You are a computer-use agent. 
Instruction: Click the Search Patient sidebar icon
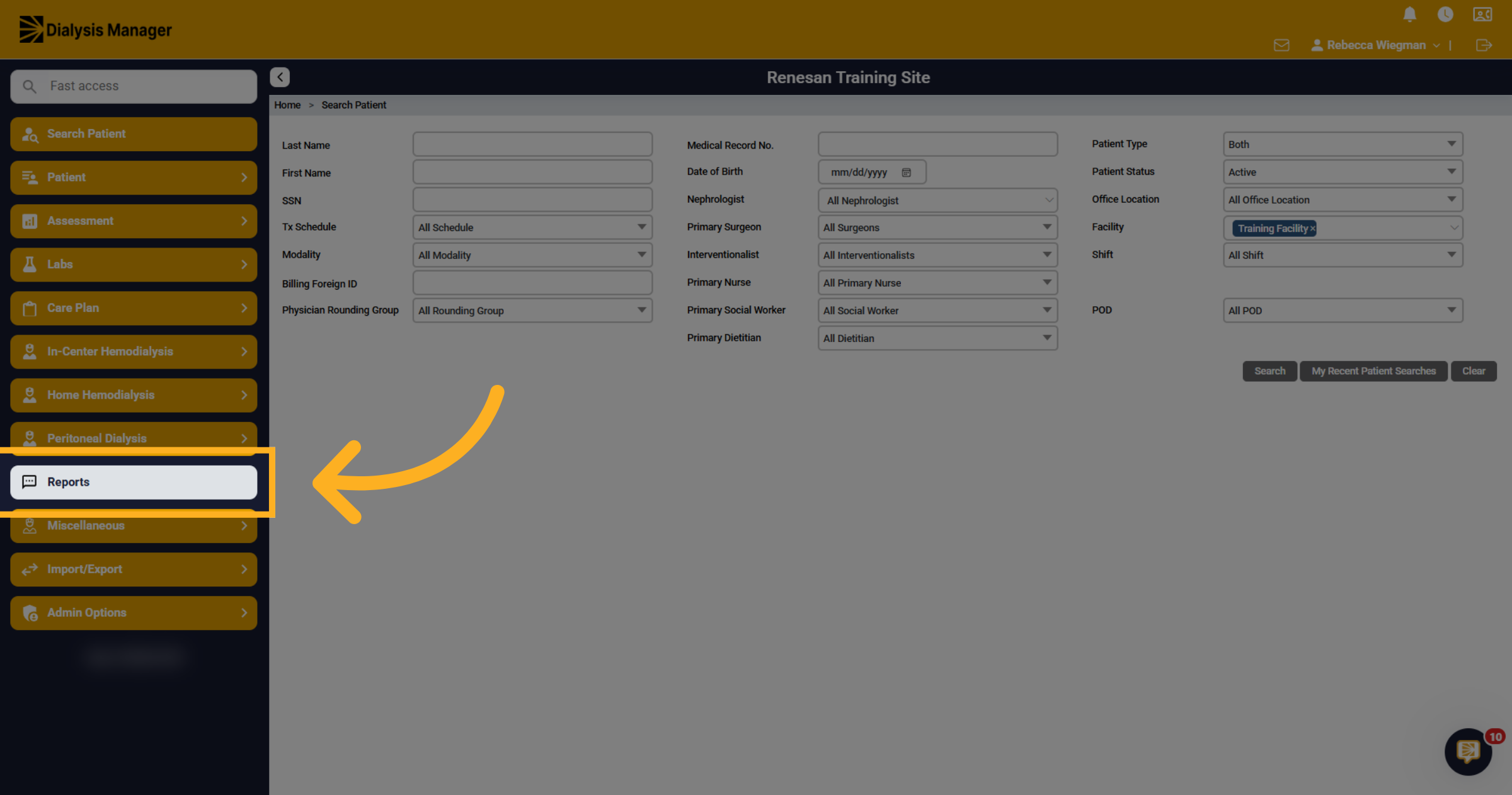(30, 134)
